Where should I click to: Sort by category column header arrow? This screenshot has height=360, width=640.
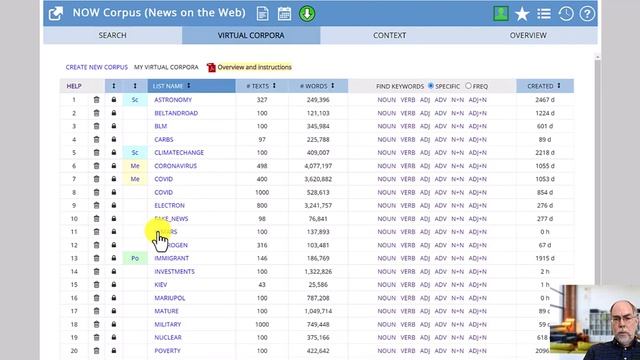(x=135, y=86)
